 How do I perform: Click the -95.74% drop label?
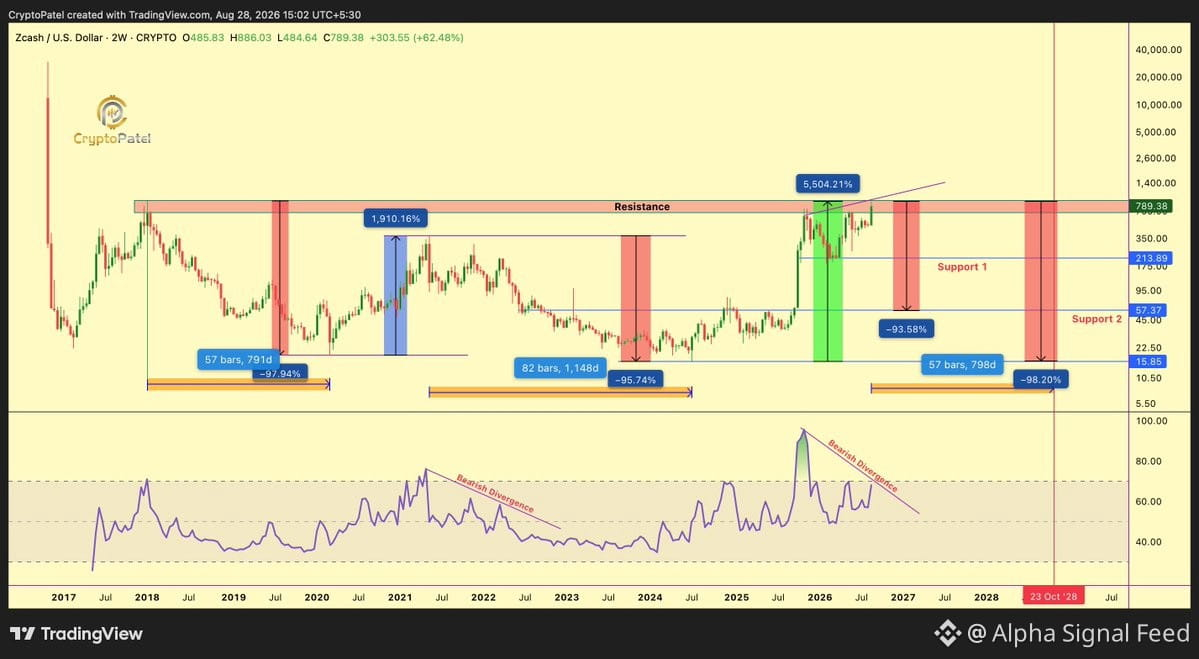coord(635,380)
